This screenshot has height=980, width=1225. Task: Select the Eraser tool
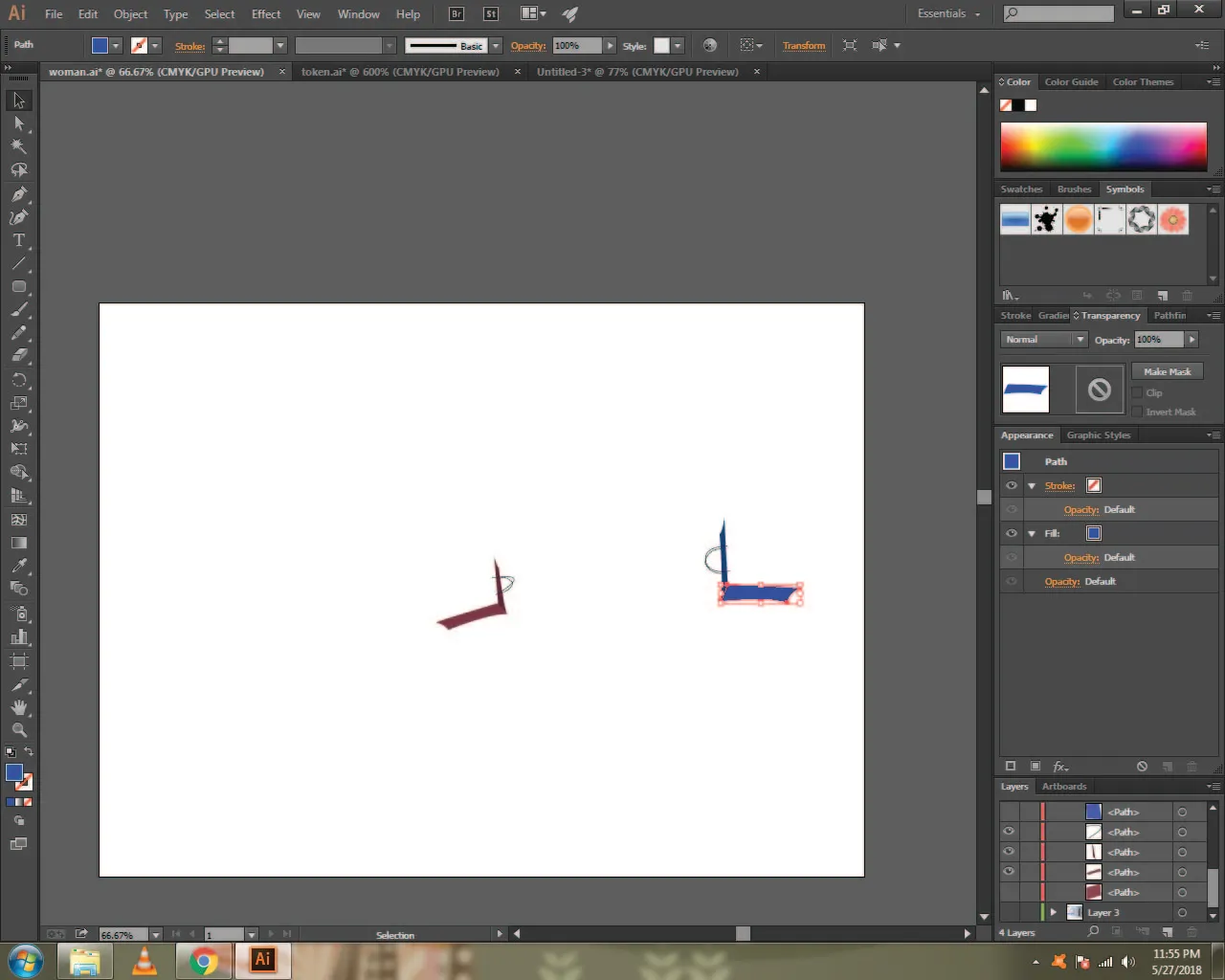(x=18, y=356)
